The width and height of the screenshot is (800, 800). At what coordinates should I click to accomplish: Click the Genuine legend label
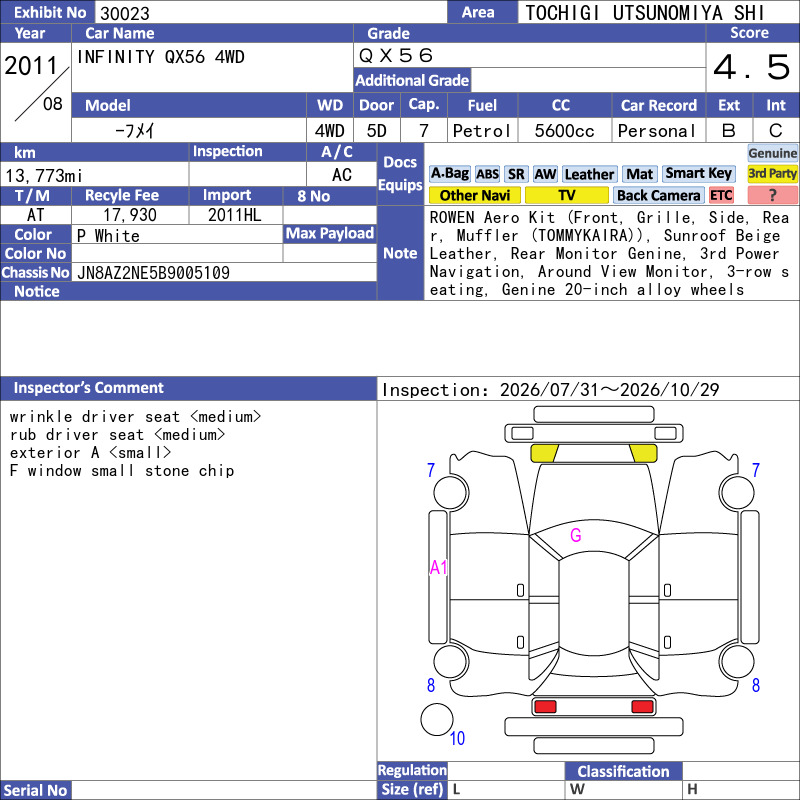tap(772, 153)
